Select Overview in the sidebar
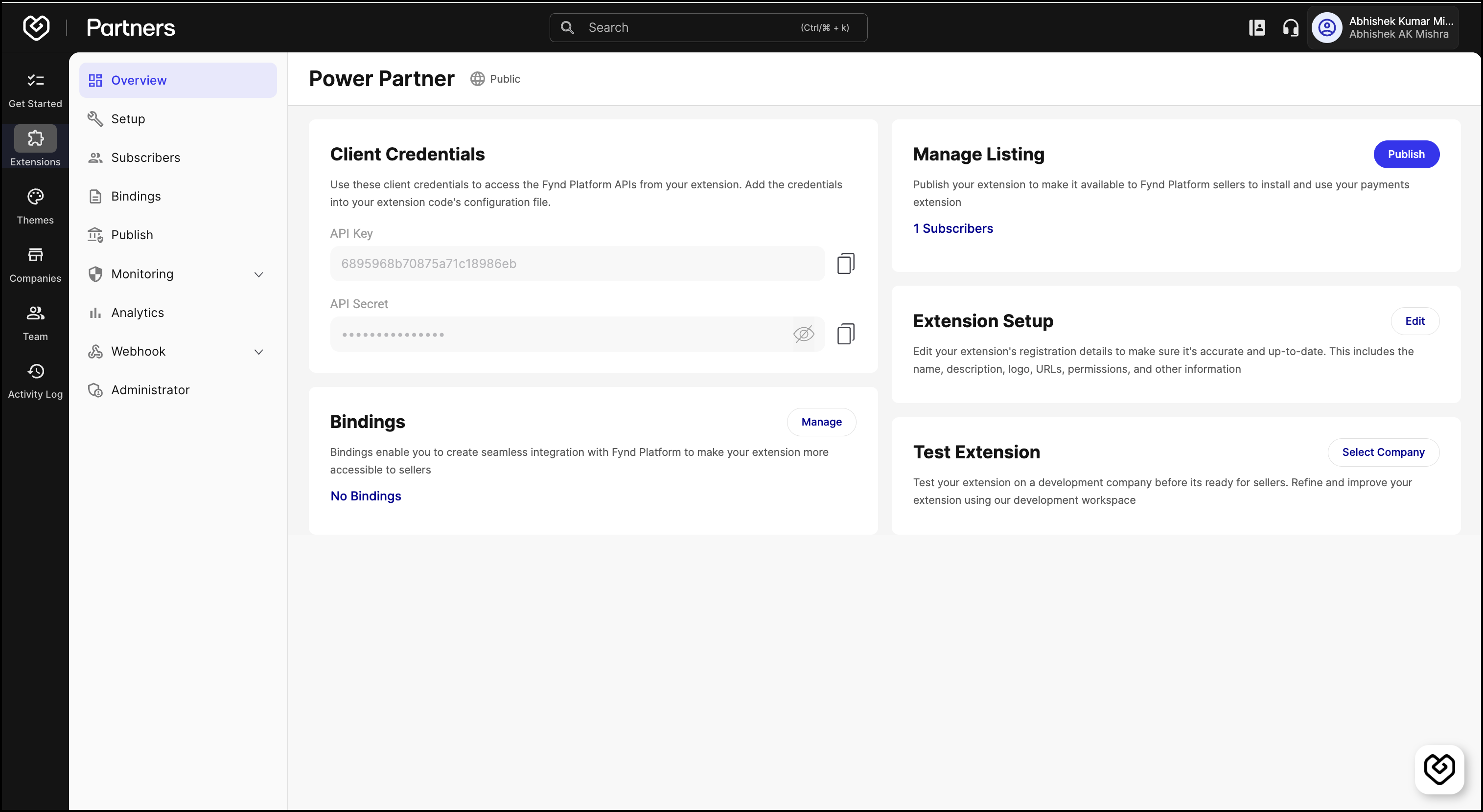The width and height of the screenshot is (1483, 812). pyautogui.click(x=178, y=81)
